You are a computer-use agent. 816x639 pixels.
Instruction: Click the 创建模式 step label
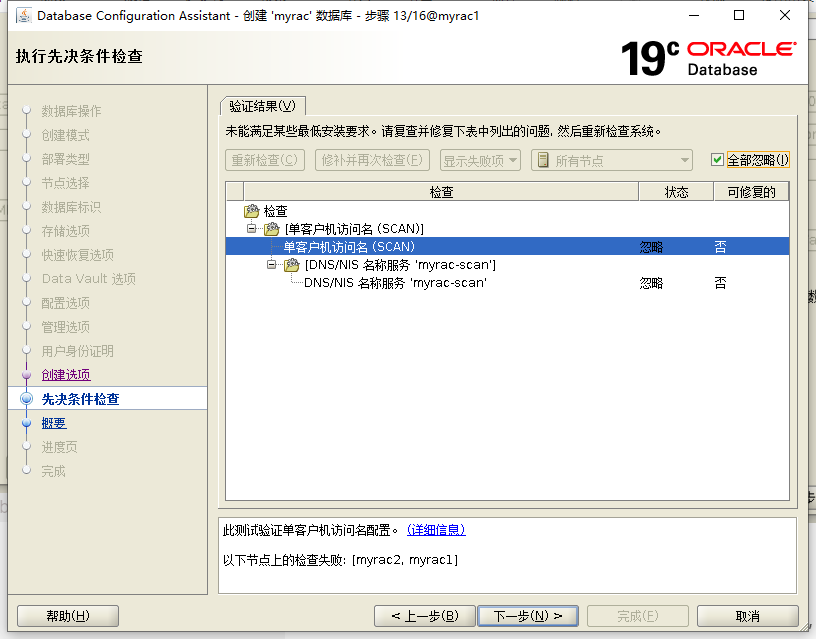point(66,135)
